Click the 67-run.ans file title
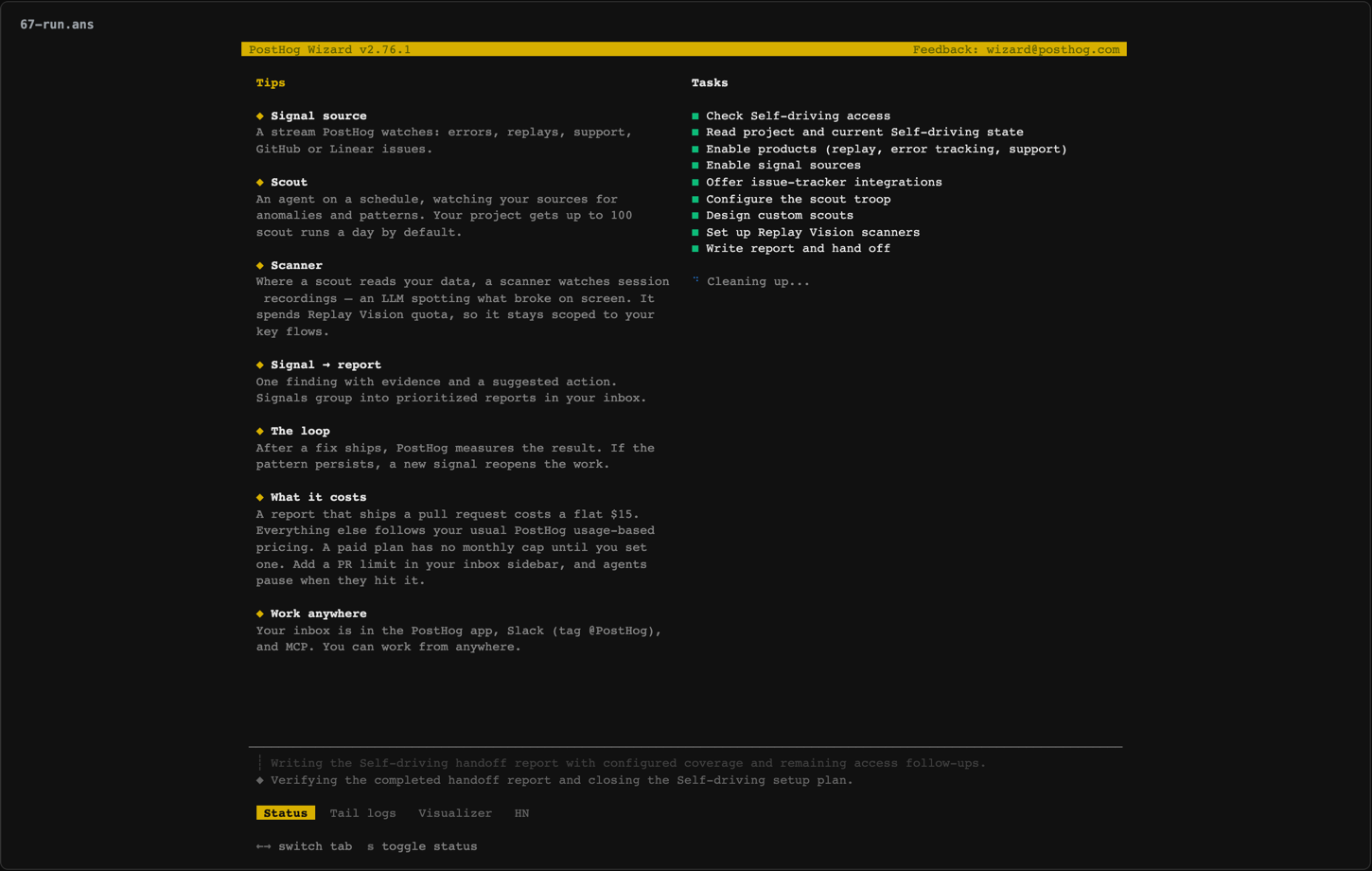 tap(57, 25)
